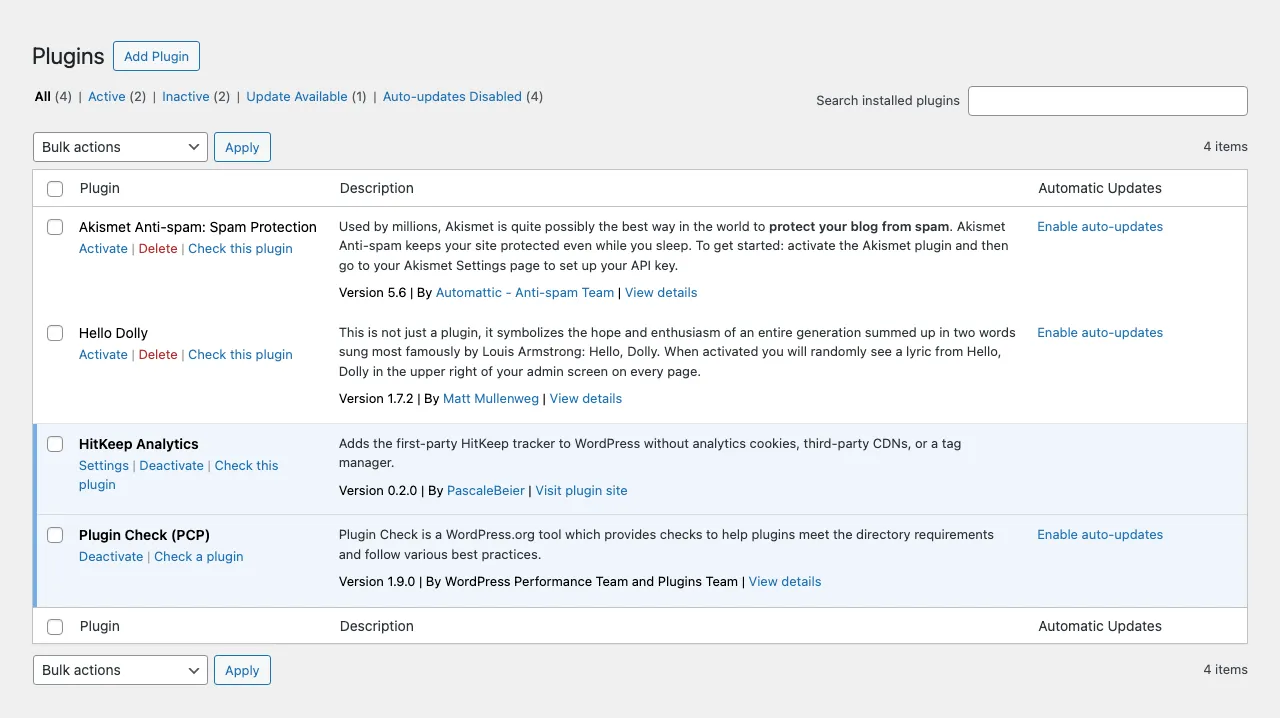Click Visit plugin site for HitKeep
Viewport: 1280px width, 718px height.
coord(581,491)
